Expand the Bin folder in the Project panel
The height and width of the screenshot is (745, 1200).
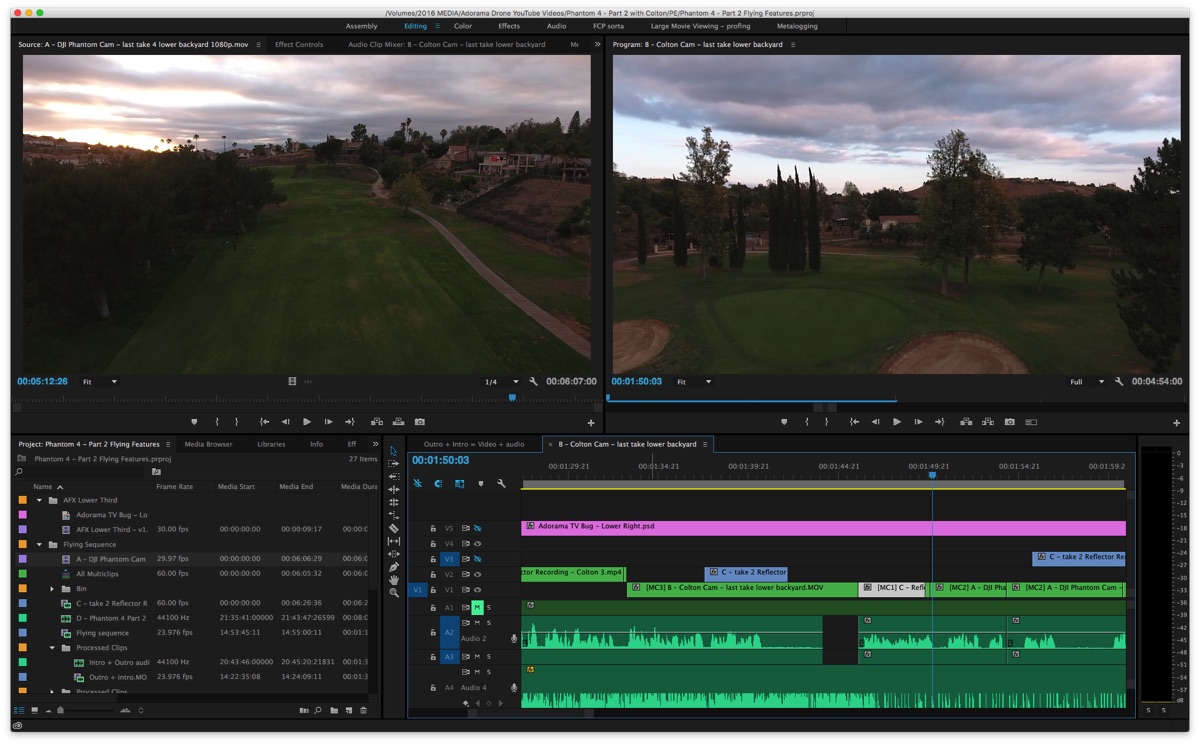click(52, 589)
